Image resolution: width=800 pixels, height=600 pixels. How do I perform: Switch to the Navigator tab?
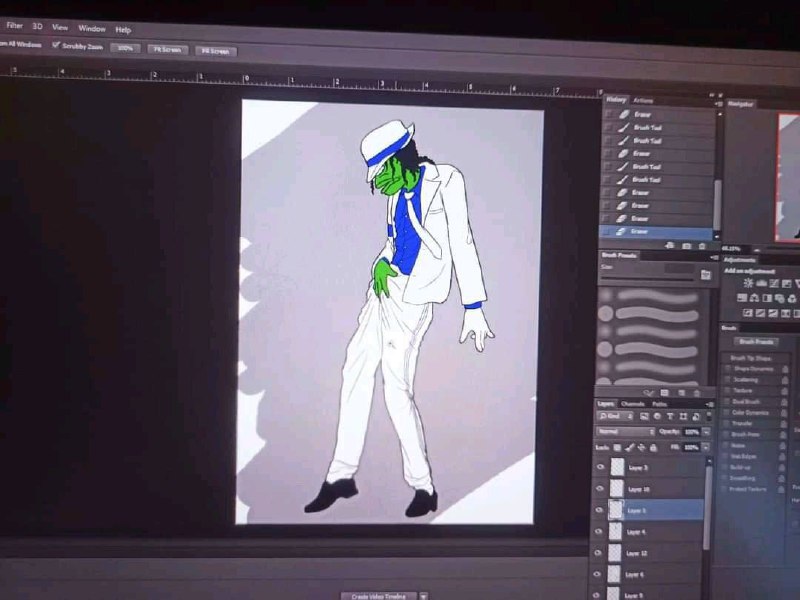(x=740, y=104)
